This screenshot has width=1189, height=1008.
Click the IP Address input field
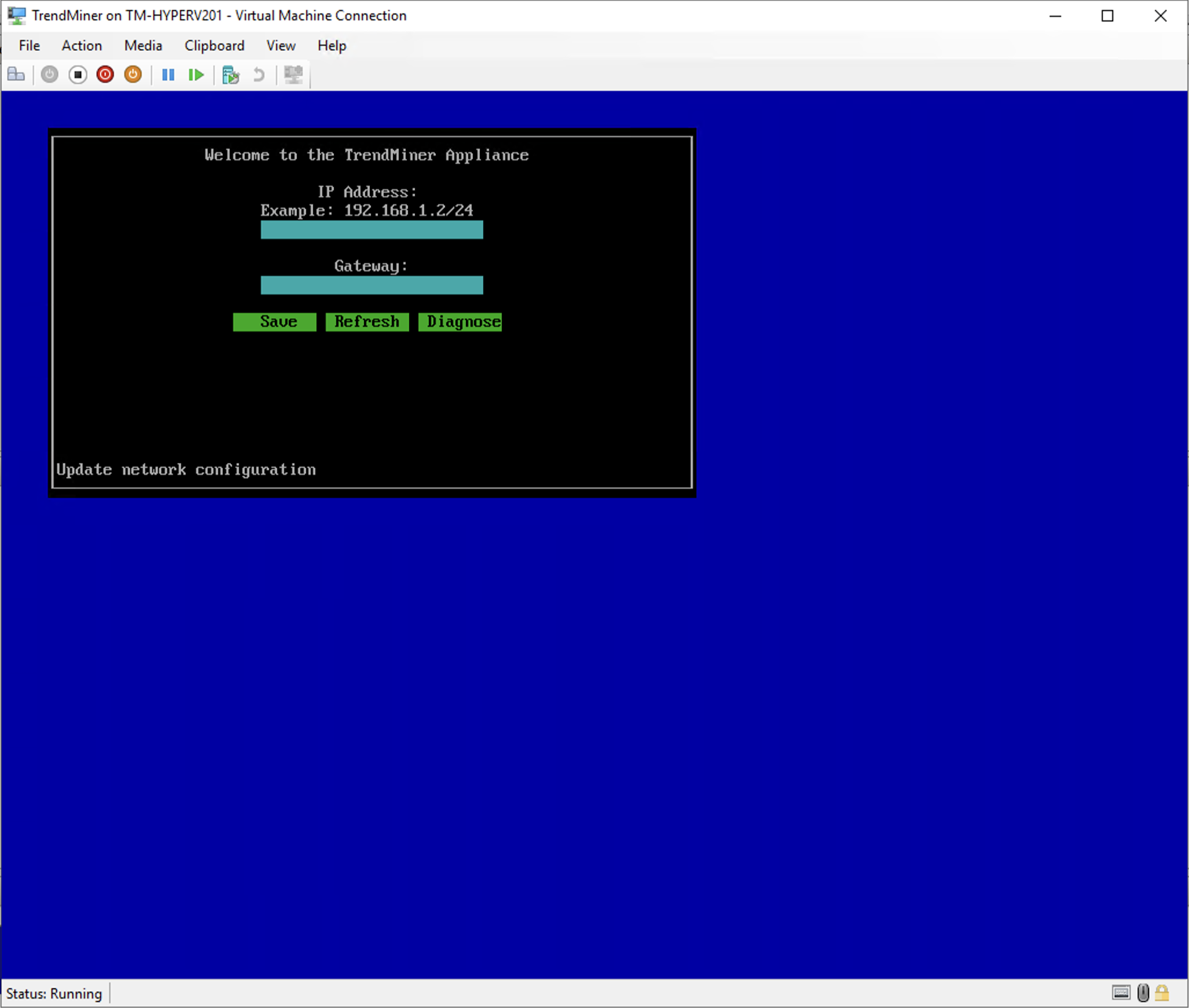coord(371,230)
